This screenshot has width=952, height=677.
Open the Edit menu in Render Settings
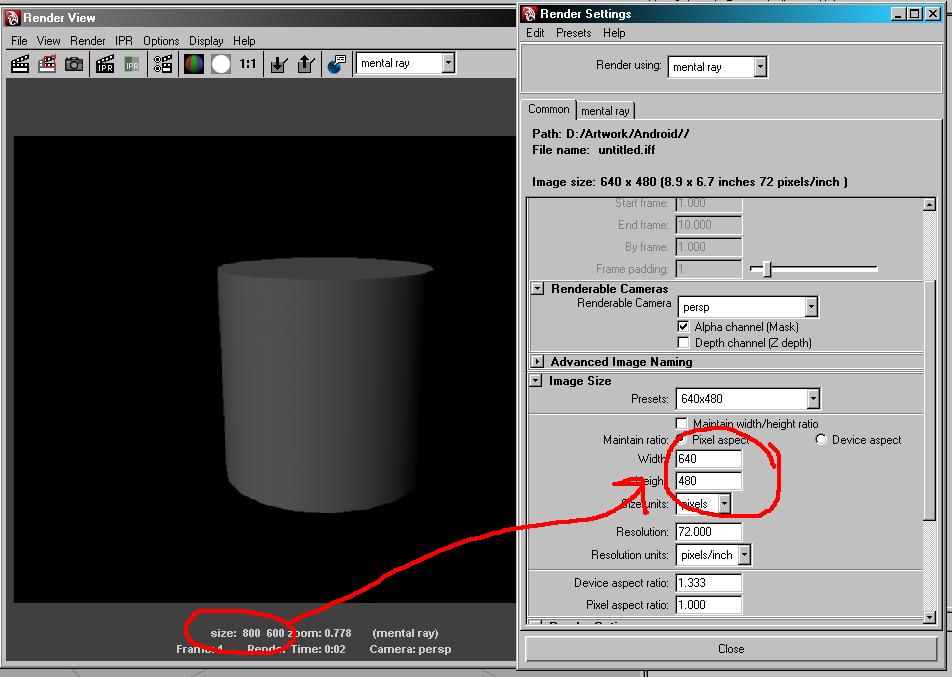[x=535, y=33]
